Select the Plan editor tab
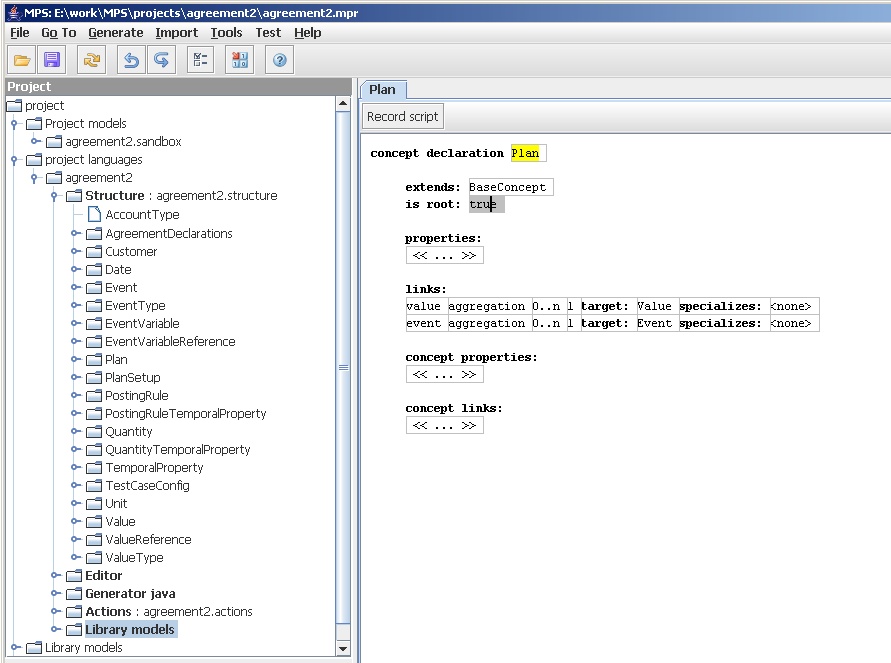The height and width of the screenshot is (663, 891). [x=382, y=89]
